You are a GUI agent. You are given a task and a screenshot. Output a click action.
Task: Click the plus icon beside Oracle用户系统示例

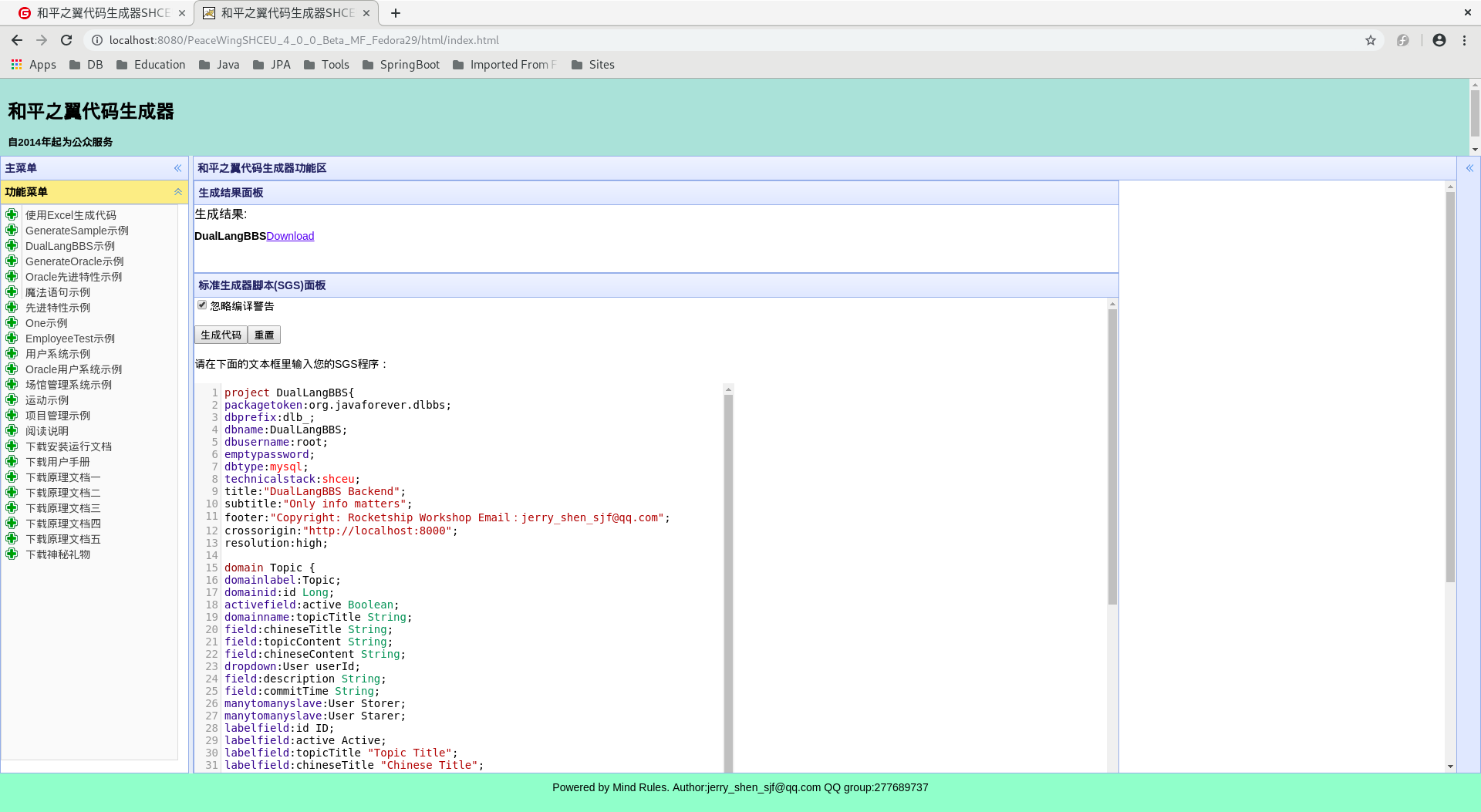(12, 369)
